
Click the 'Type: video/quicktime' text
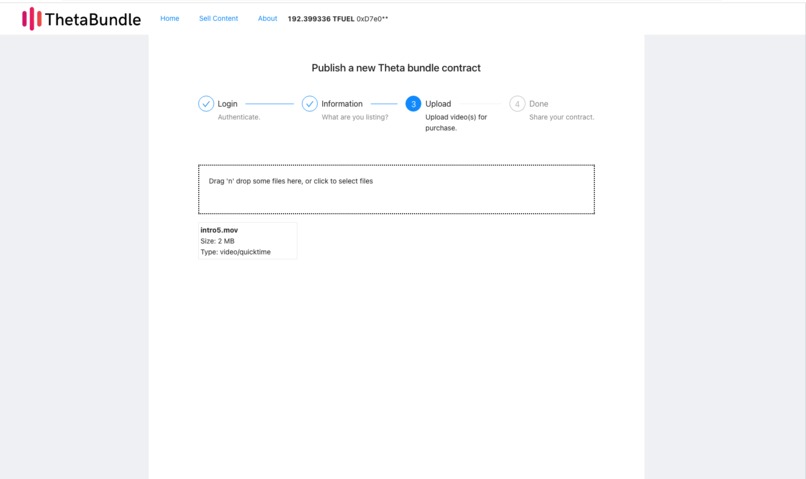pos(235,252)
